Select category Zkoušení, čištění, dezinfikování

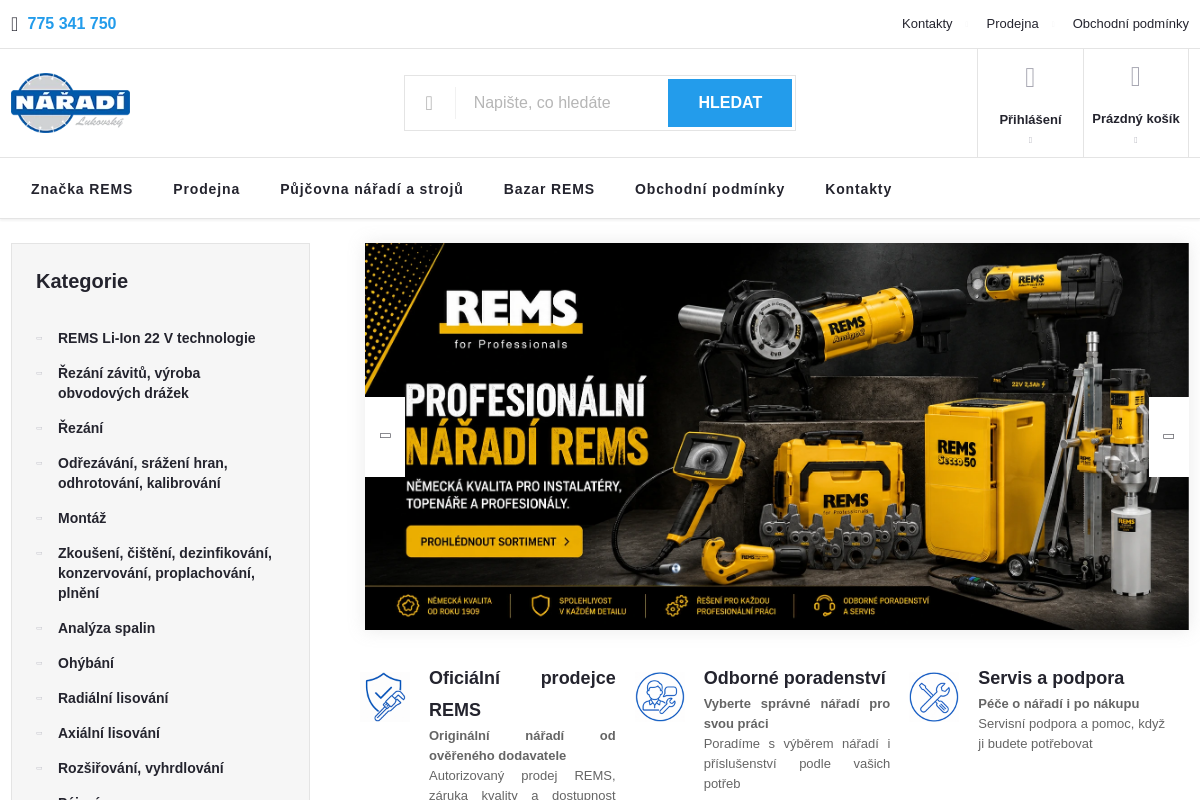[x=165, y=573]
